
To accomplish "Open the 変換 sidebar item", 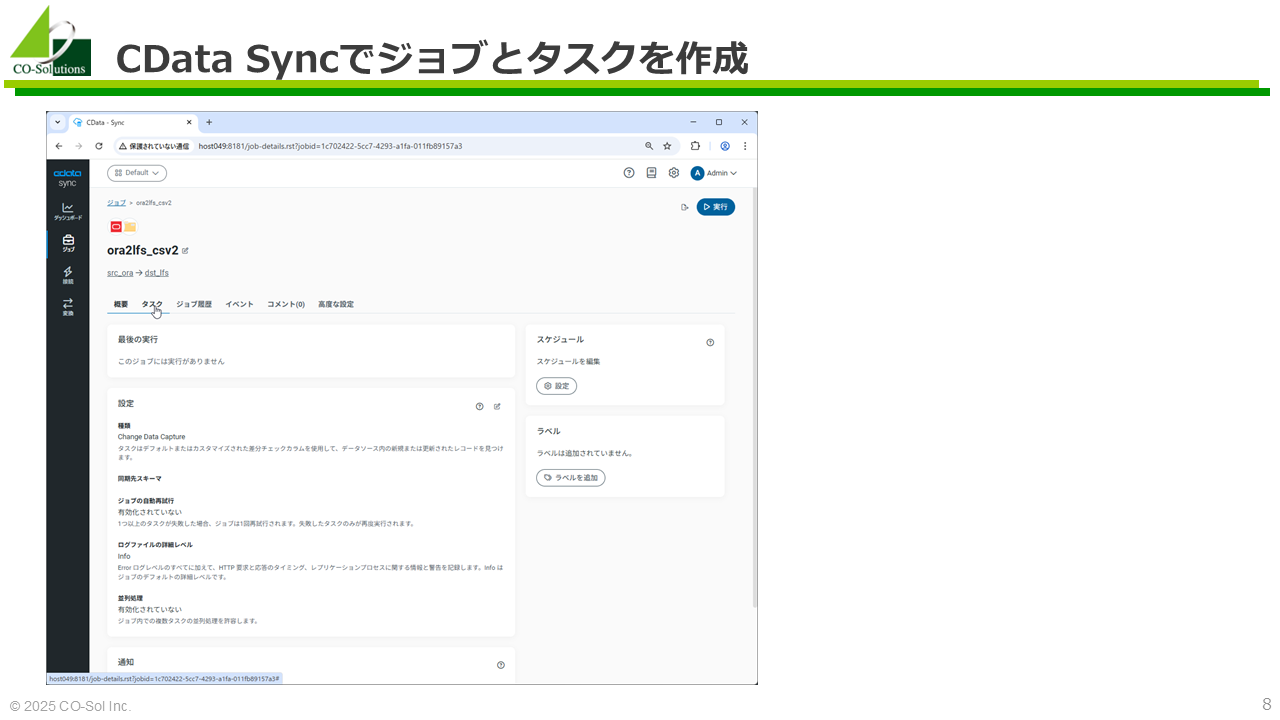I will tap(68, 306).
